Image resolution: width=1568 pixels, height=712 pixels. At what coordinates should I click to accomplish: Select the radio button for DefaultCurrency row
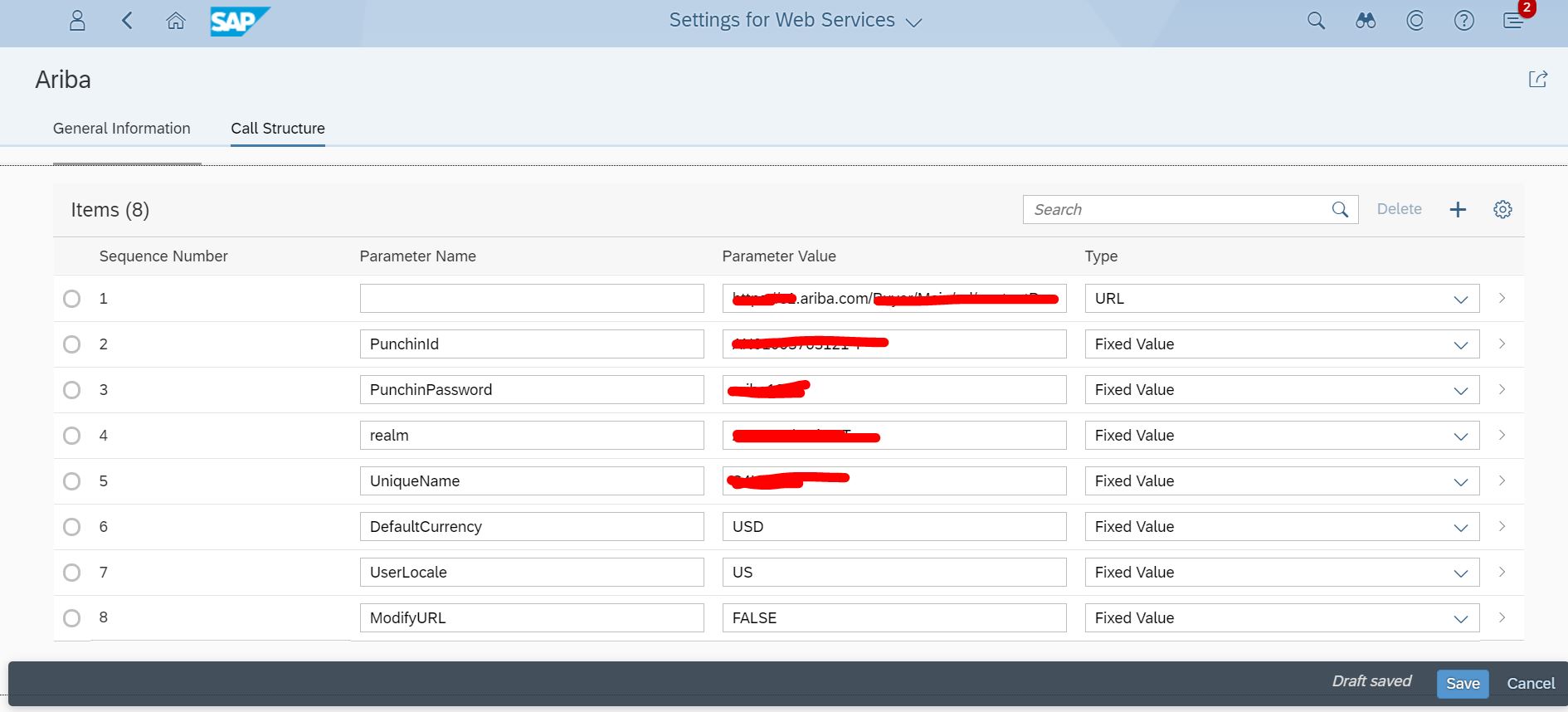[72, 527]
